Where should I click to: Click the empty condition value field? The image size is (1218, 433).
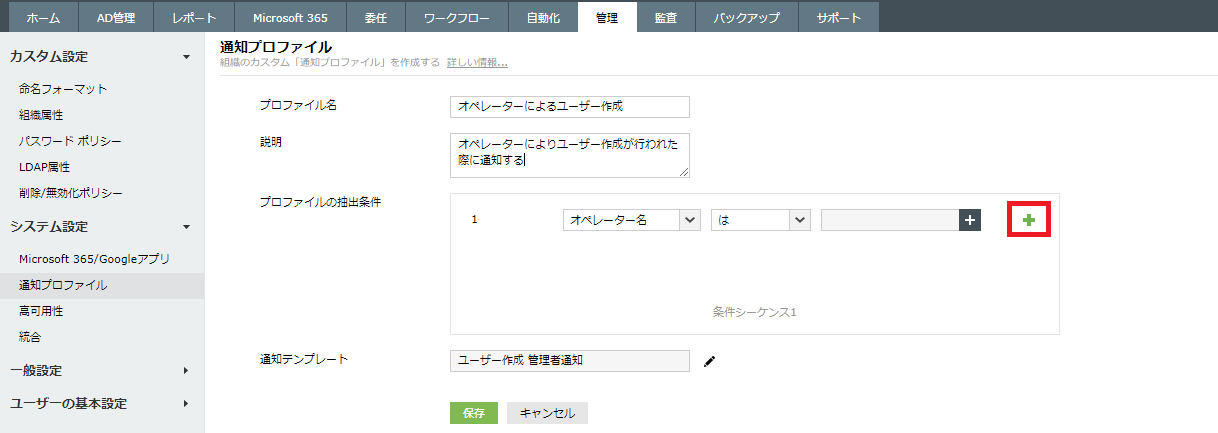tap(890, 220)
